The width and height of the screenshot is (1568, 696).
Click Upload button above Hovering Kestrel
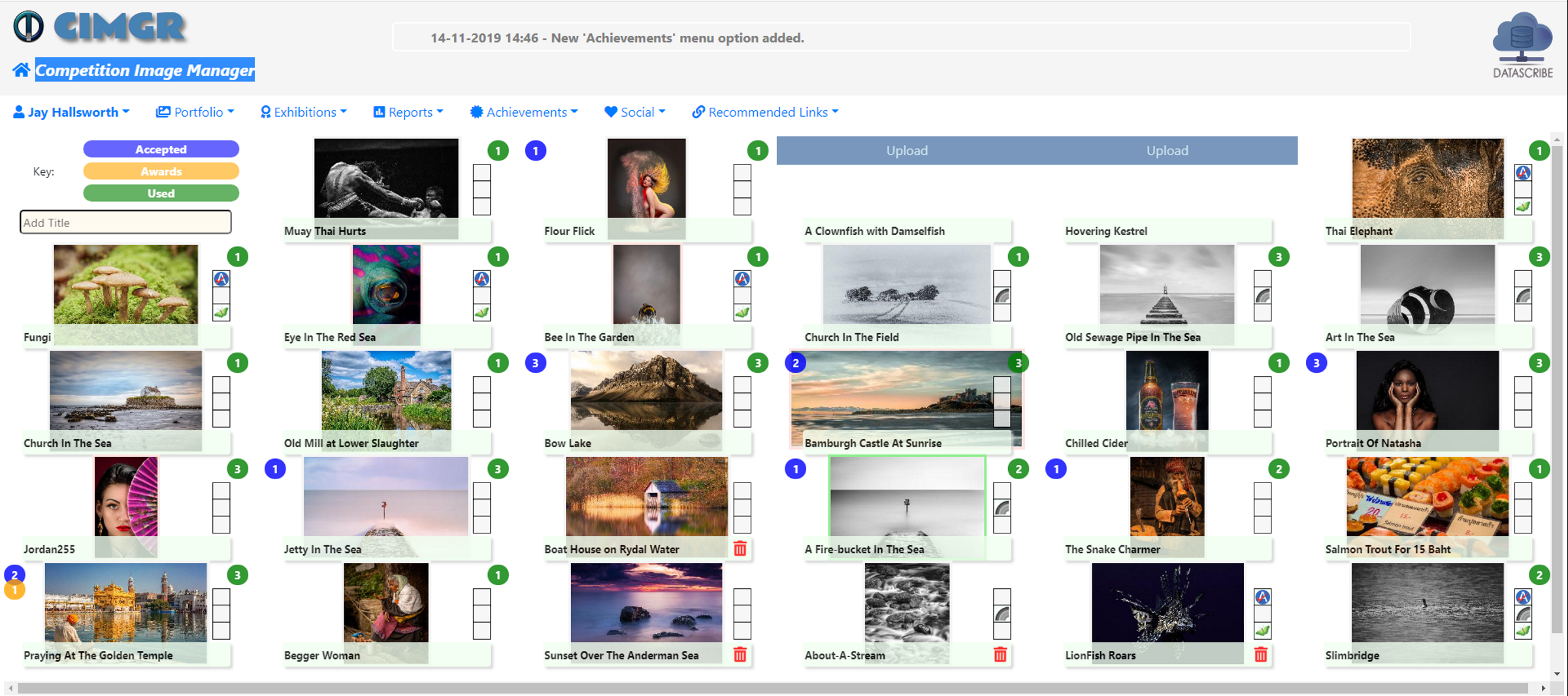[1167, 150]
